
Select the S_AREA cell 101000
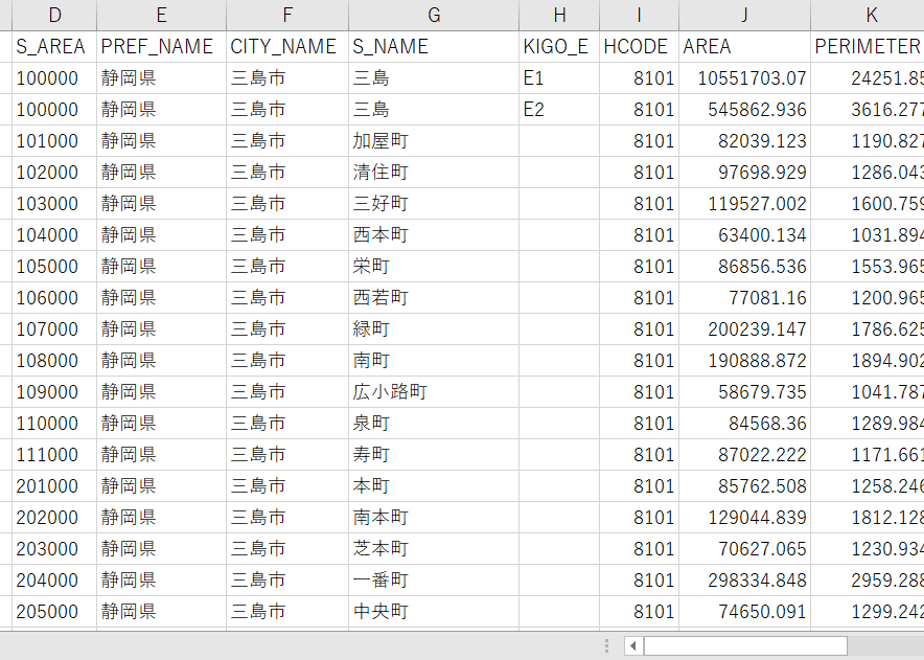pyautogui.click(x=54, y=141)
